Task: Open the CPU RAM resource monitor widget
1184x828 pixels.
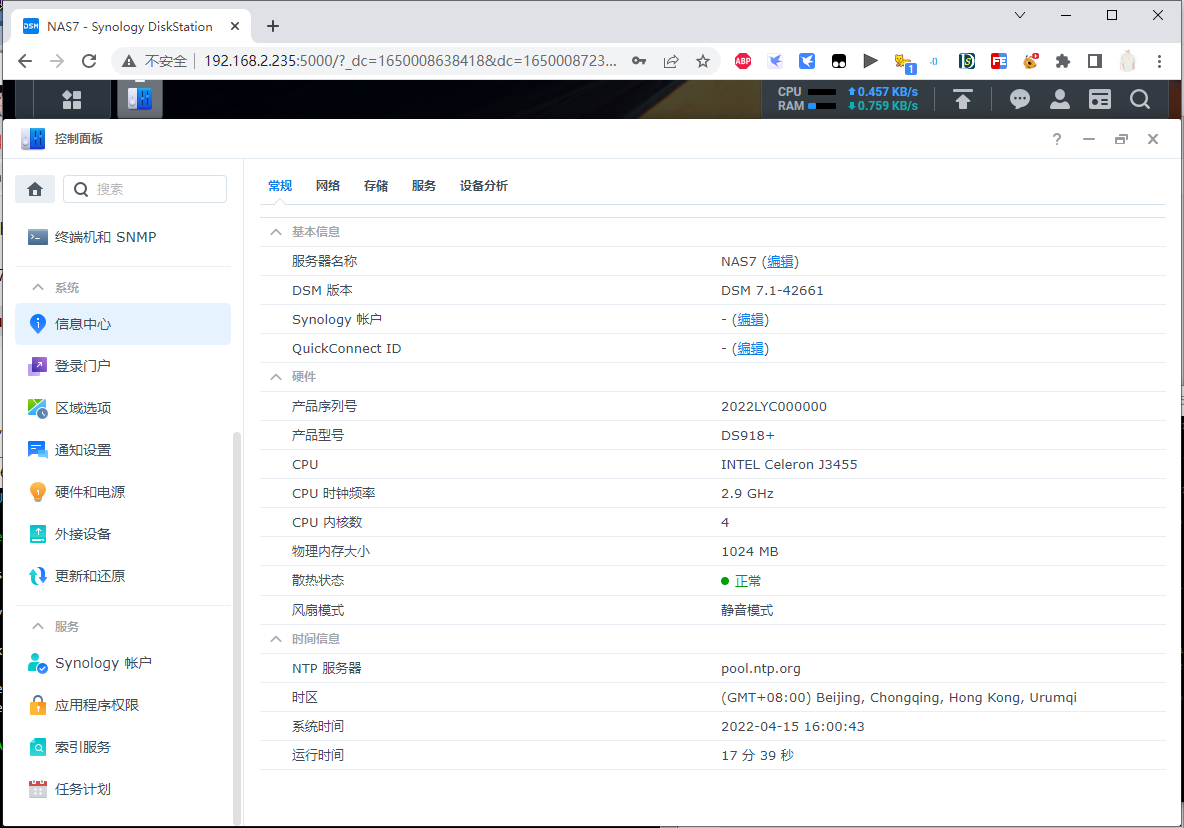Action: tap(848, 99)
